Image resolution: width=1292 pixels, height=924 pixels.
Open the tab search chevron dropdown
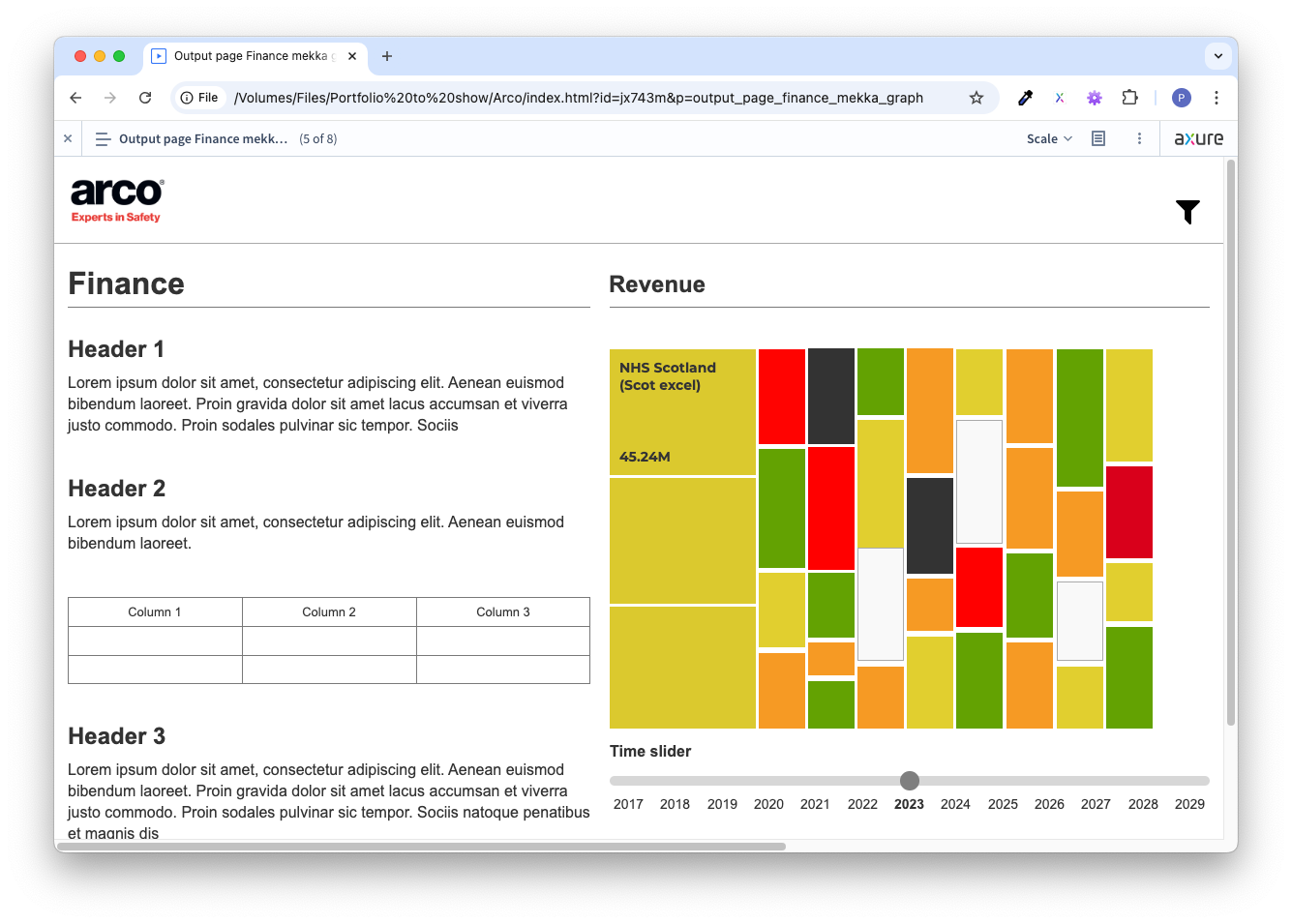pyautogui.click(x=1218, y=56)
